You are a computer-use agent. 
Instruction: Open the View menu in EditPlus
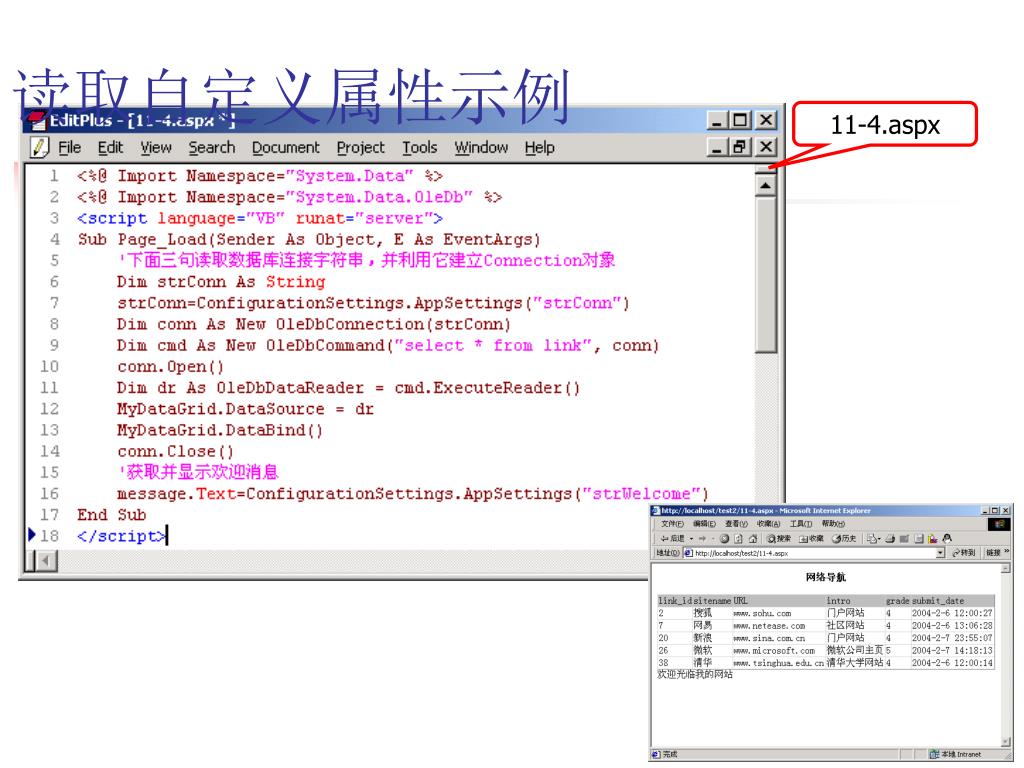156,148
